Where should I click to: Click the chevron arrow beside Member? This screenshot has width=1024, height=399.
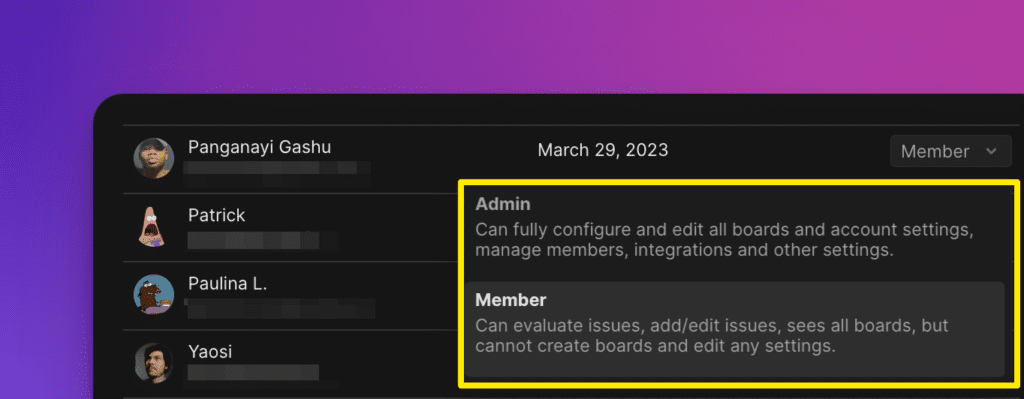click(991, 152)
